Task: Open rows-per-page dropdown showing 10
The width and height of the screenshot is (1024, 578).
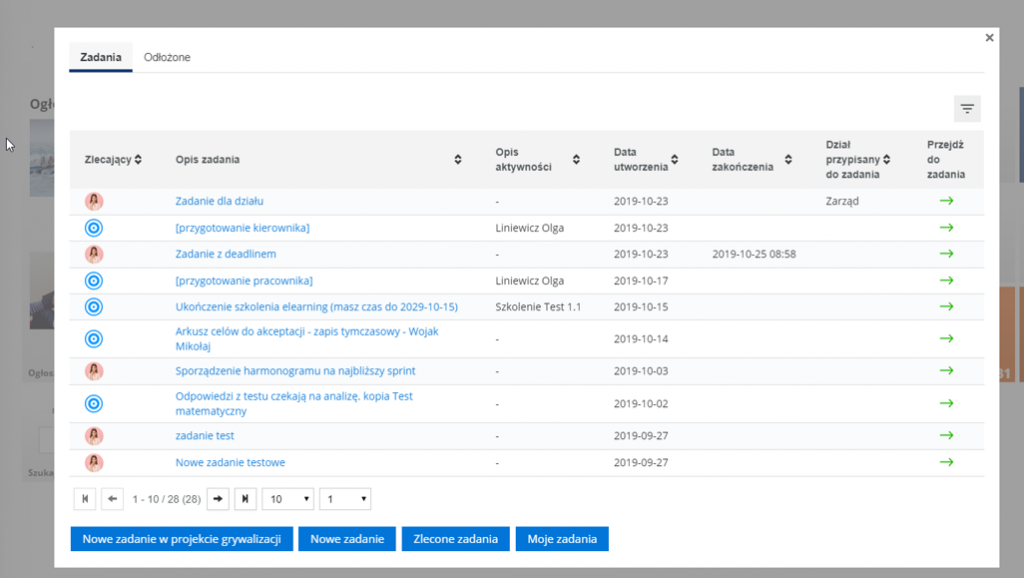Action: [288, 499]
